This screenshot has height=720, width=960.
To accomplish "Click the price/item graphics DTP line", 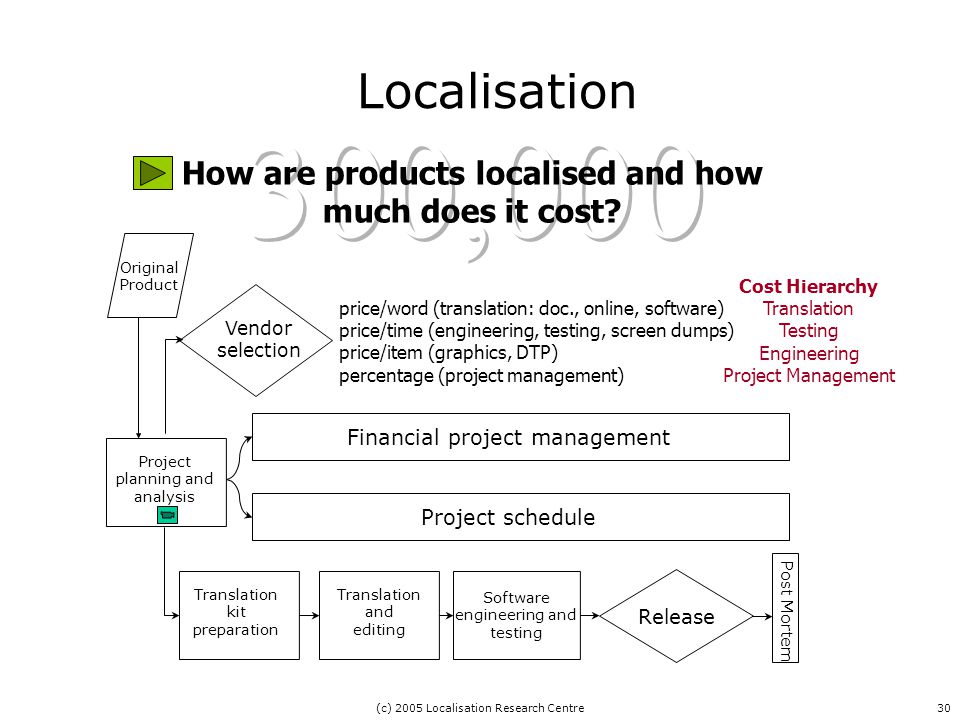I will pos(449,353).
